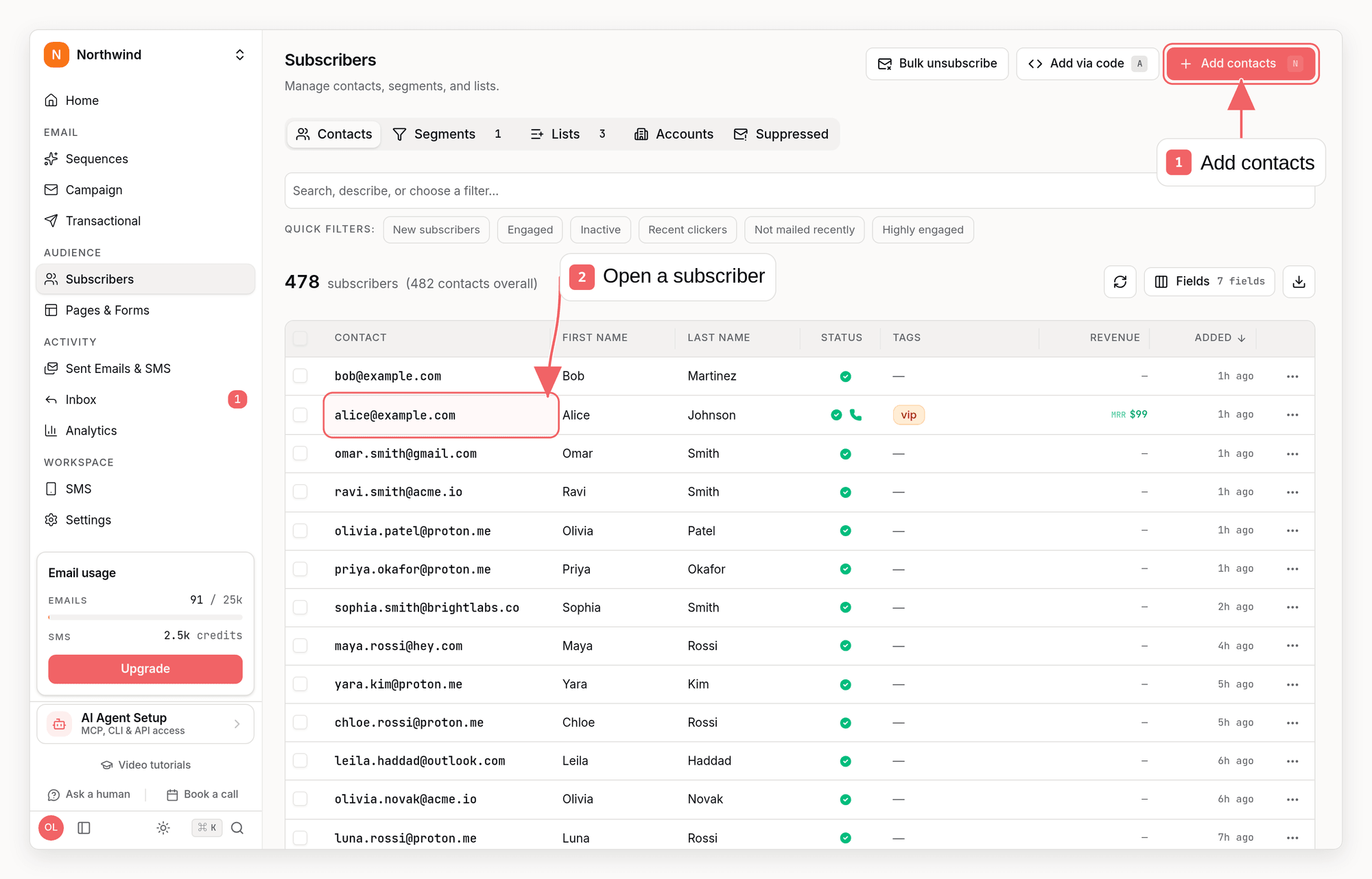Open the Video tutorials link
The height and width of the screenshot is (879, 1372).
[x=145, y=765]
